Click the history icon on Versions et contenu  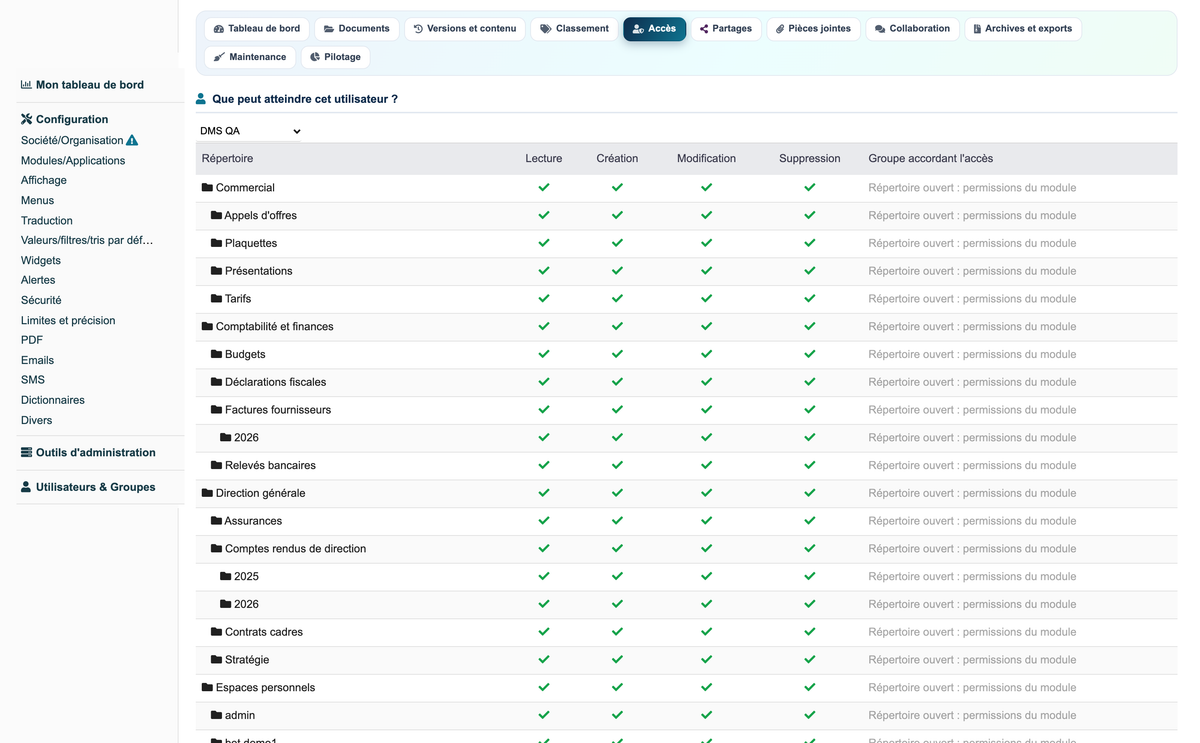point(418,29)
